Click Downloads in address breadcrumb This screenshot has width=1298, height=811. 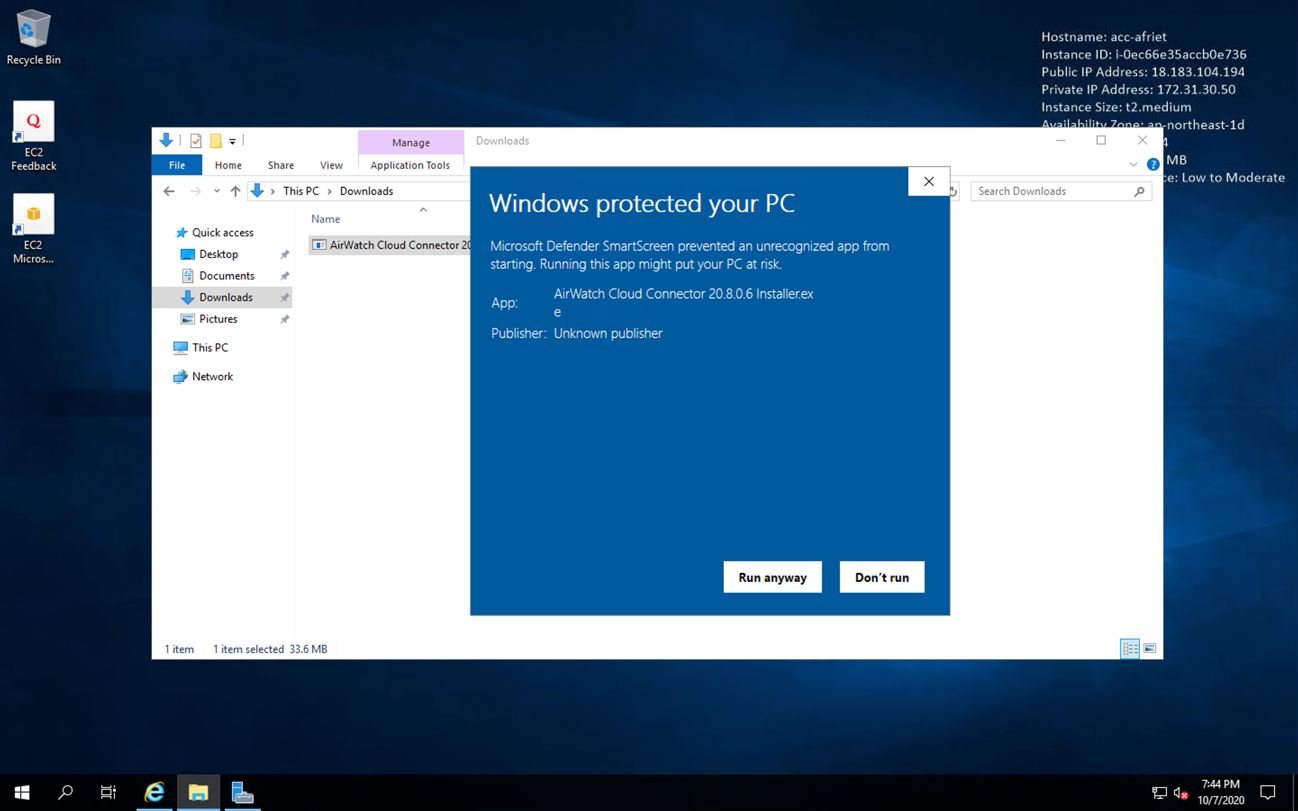[366, 191]
